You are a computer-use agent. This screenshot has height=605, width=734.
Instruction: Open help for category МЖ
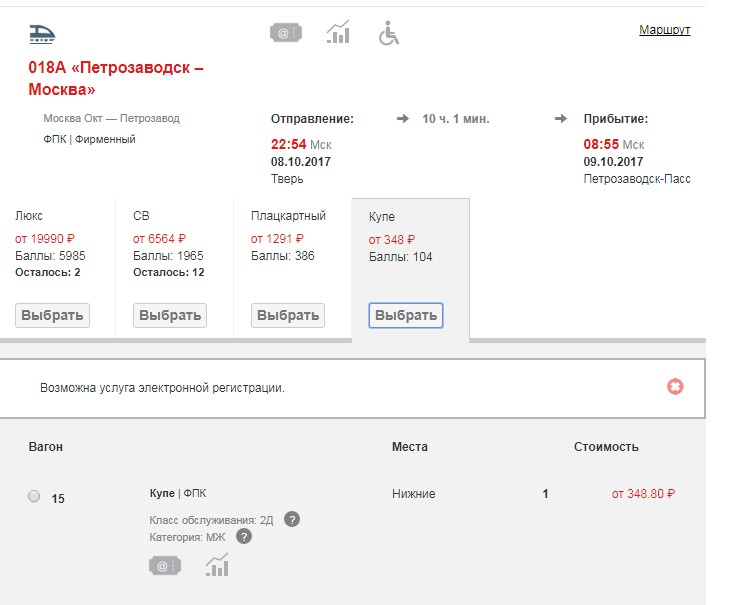pyautogui.click(x=243, y=536)
